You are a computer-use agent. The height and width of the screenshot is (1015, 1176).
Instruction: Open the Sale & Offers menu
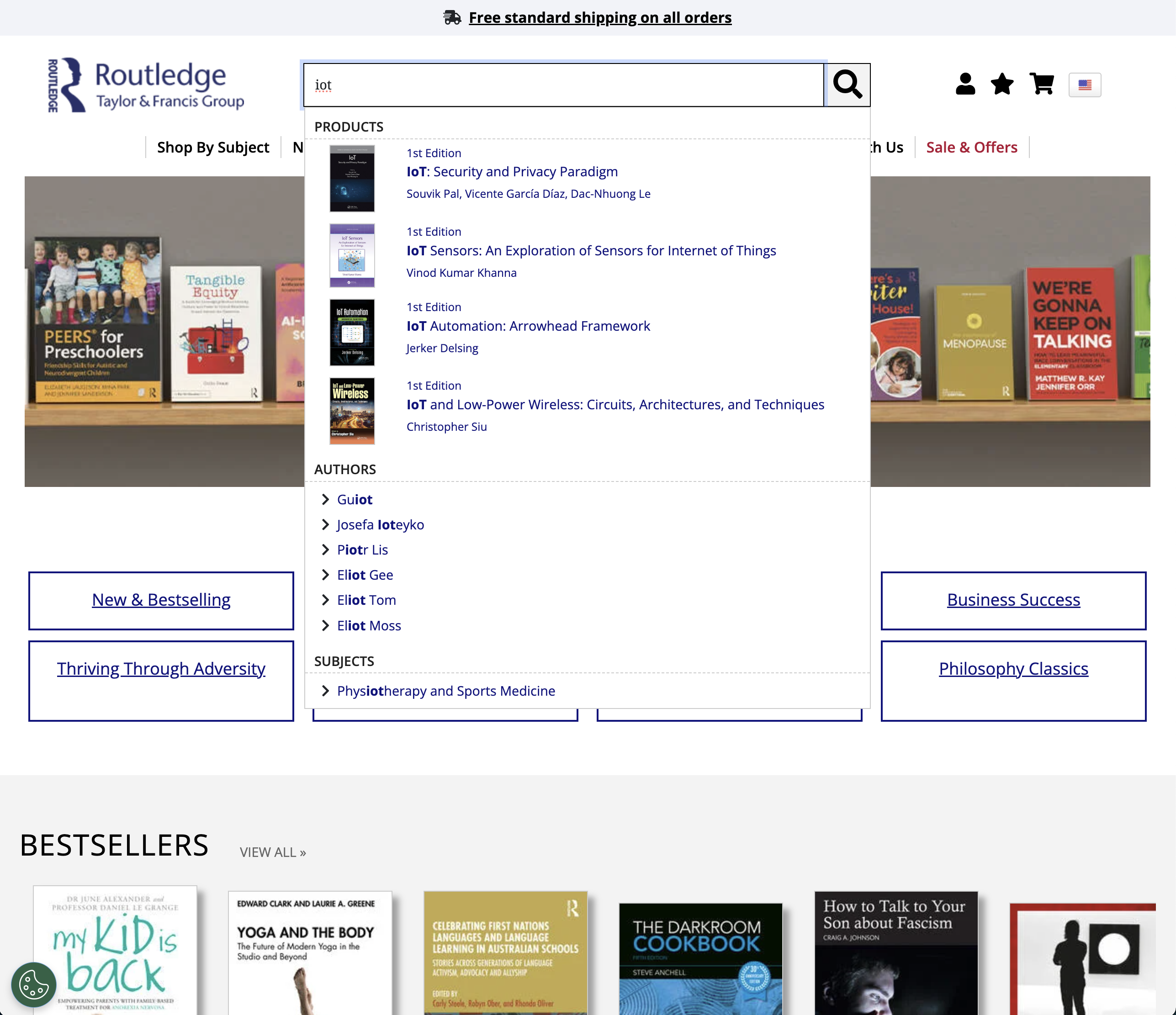[972, 147]
